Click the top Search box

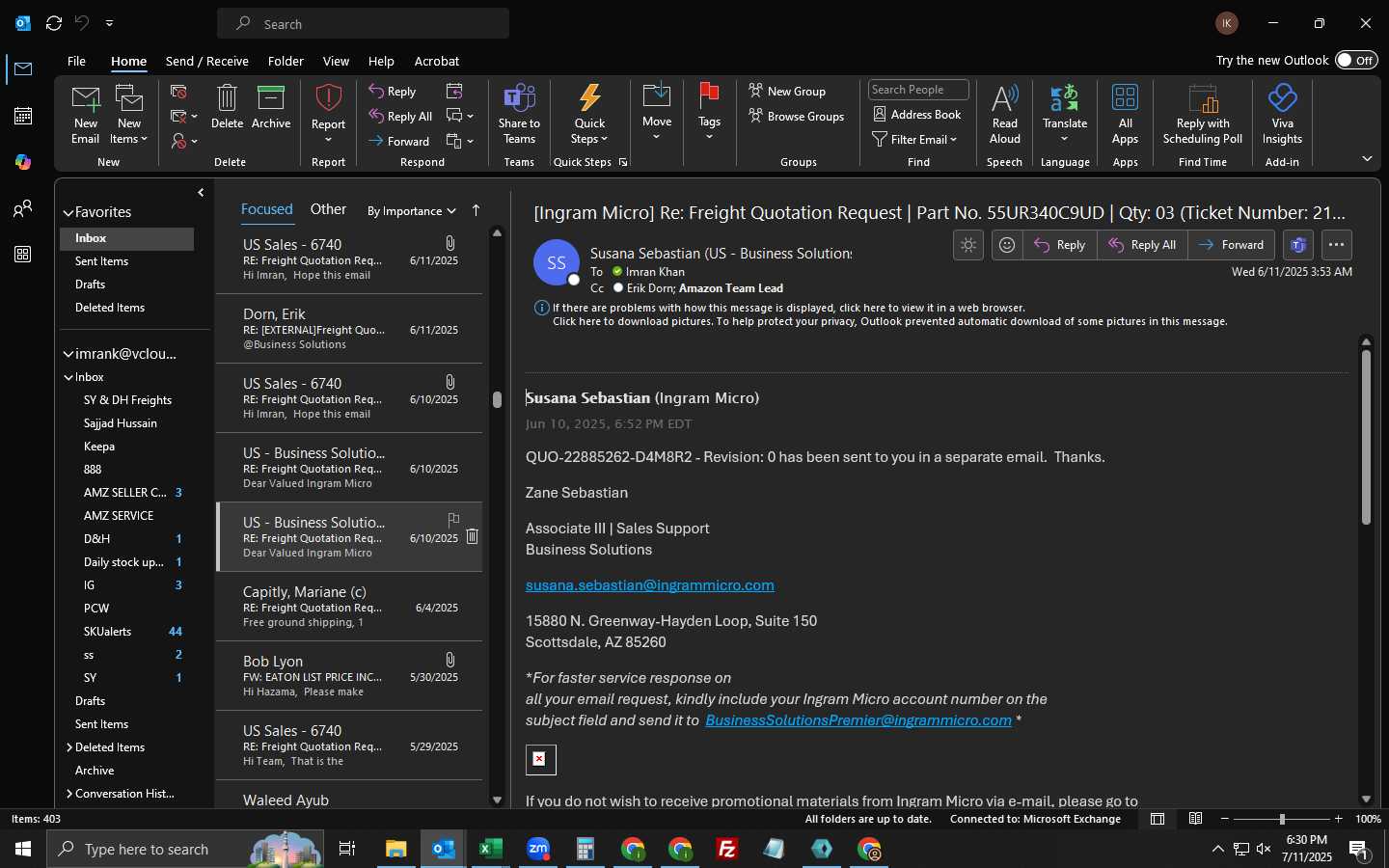coord(364,24)
